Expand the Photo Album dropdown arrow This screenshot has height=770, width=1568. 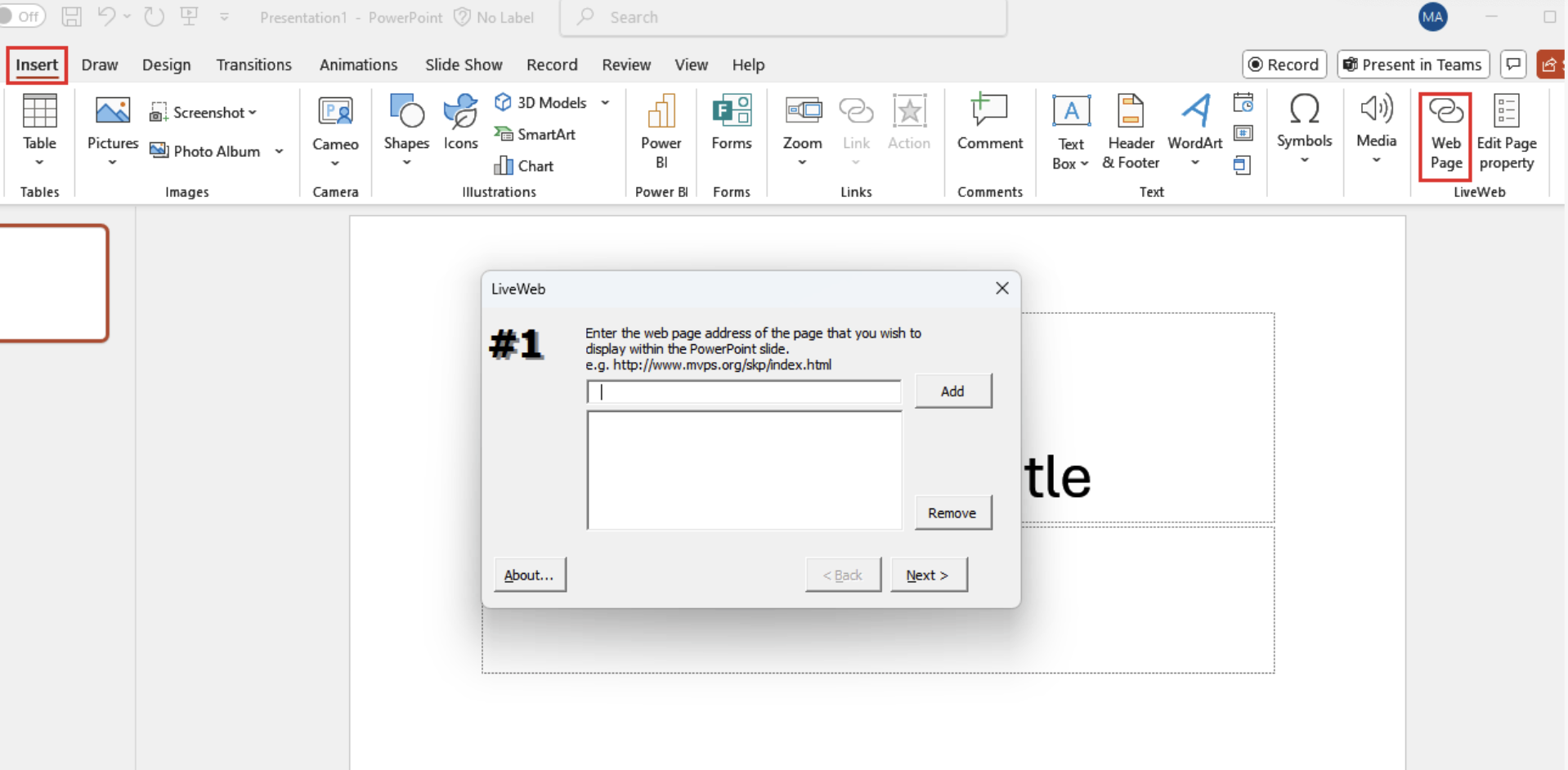[280, 151]
